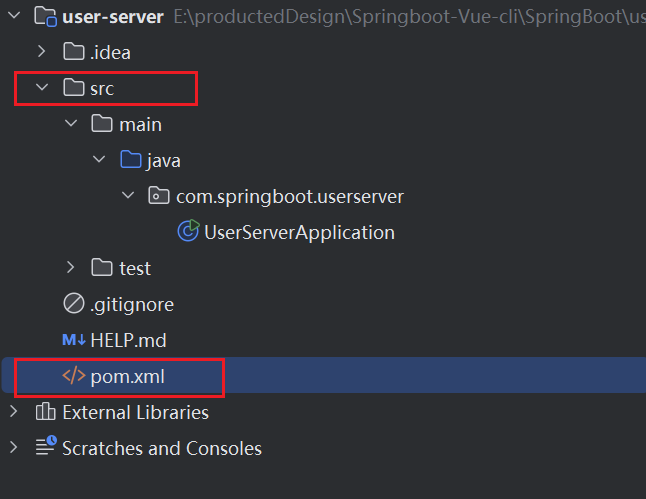
Task: Click the java source root folder icon
Action: coord(130,160)
